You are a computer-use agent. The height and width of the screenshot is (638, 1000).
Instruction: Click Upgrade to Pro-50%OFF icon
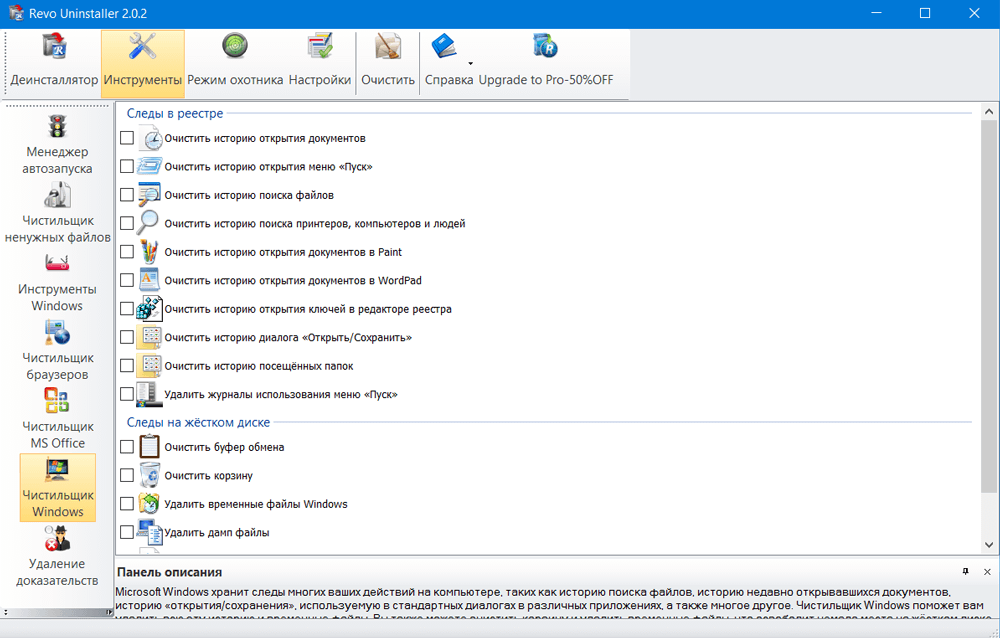[x=545, y=47]
